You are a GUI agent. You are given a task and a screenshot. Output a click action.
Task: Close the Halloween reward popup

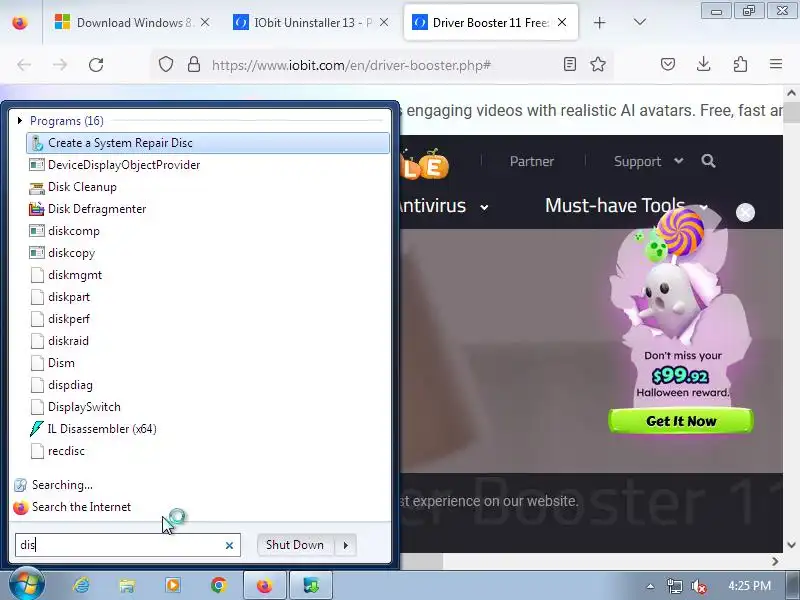click(745, 212)
